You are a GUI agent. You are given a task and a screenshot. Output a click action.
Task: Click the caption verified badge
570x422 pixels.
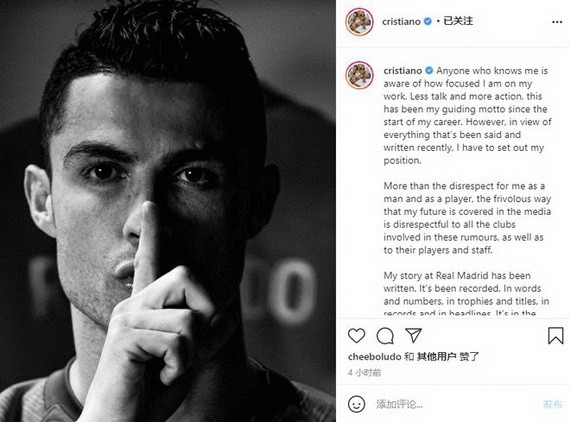[x=429, y=71]
